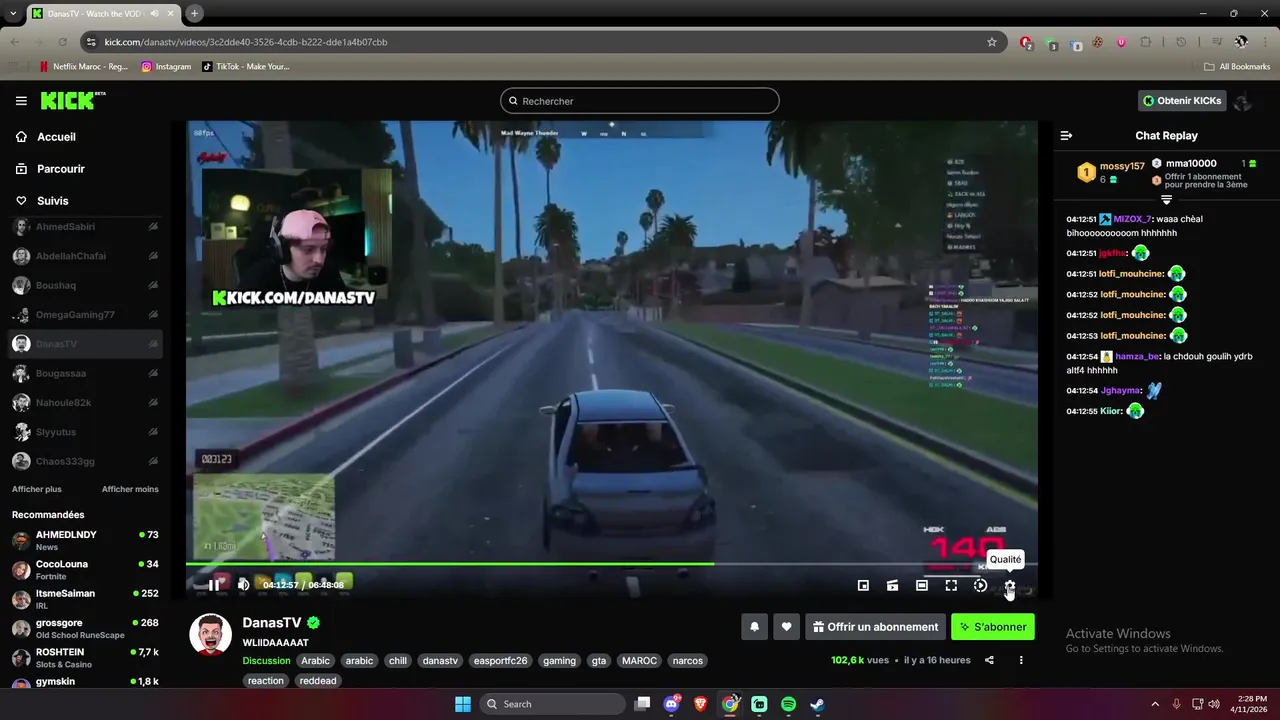Open the three-dot options menu
This screenshot has height=720, width=1280.
1021,660
